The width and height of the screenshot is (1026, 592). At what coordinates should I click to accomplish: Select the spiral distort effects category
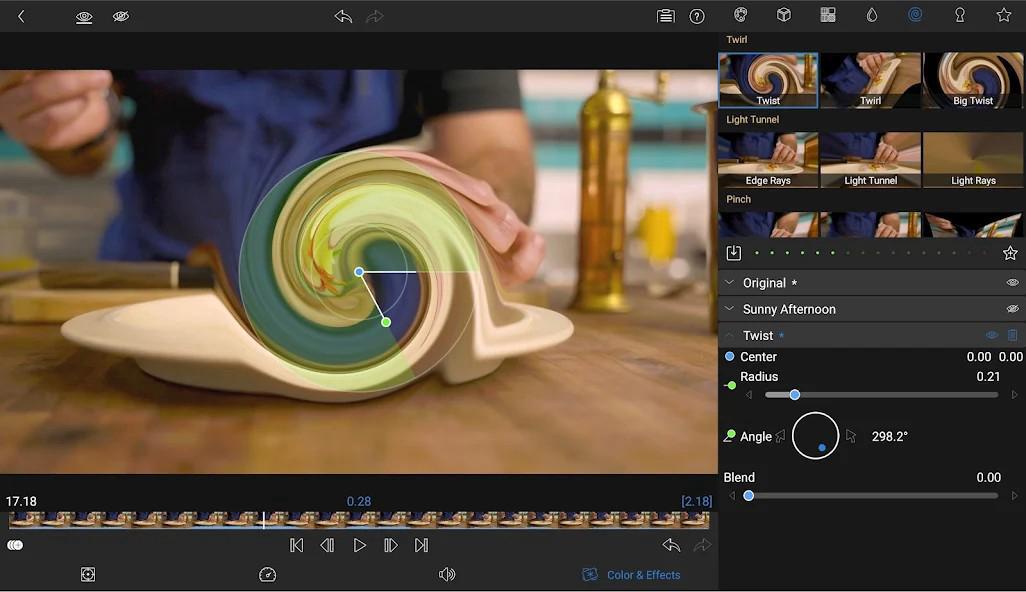913,15
